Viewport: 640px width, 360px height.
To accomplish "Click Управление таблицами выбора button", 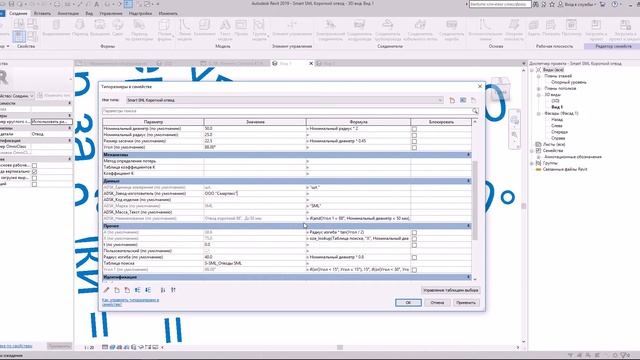I will coord(451,290).
